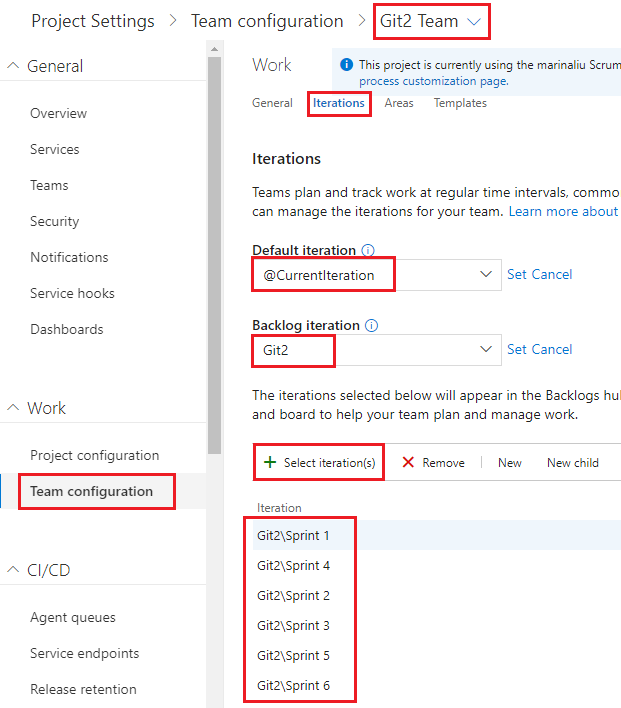Click the blue info banner icon
Viewport: 621px width, 708px height.
[346, 65]
